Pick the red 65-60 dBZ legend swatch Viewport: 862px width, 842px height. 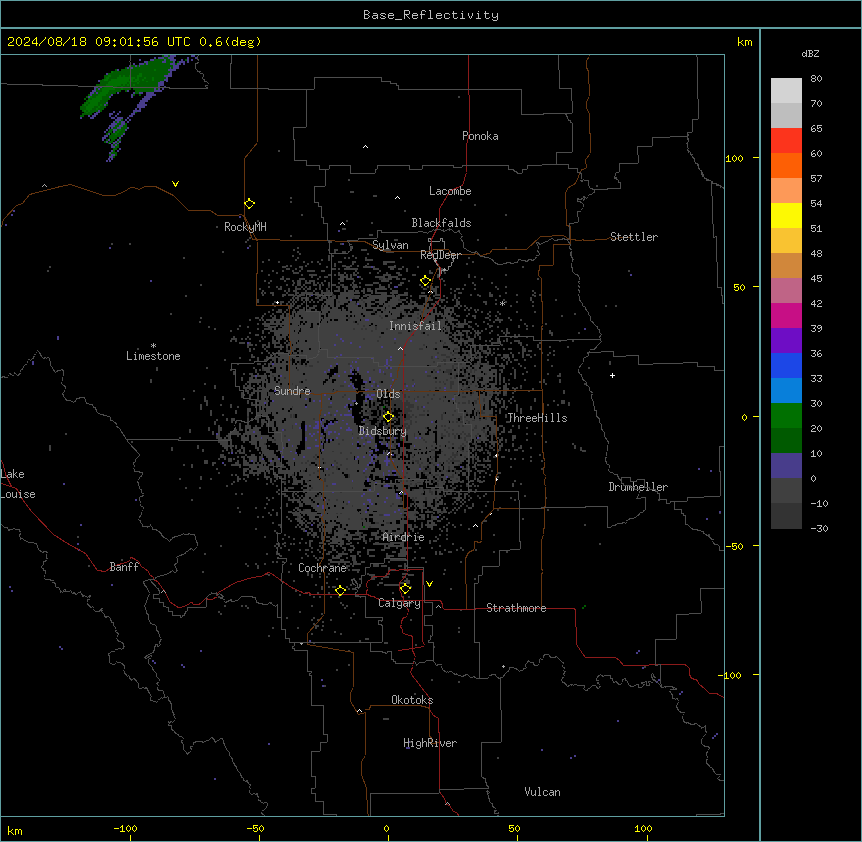(786, 140)
